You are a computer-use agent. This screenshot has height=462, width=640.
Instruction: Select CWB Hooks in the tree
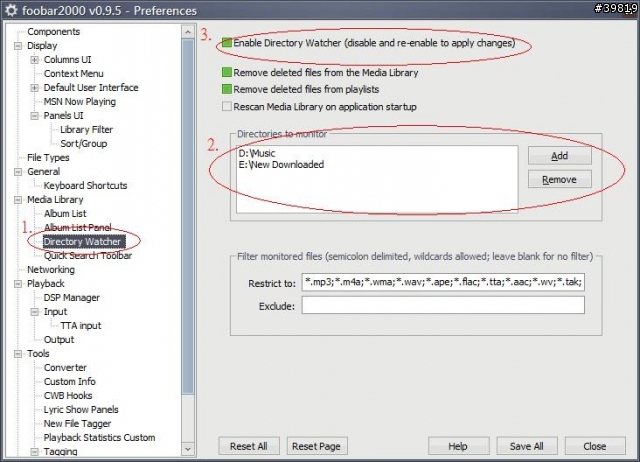click(68, 395)
